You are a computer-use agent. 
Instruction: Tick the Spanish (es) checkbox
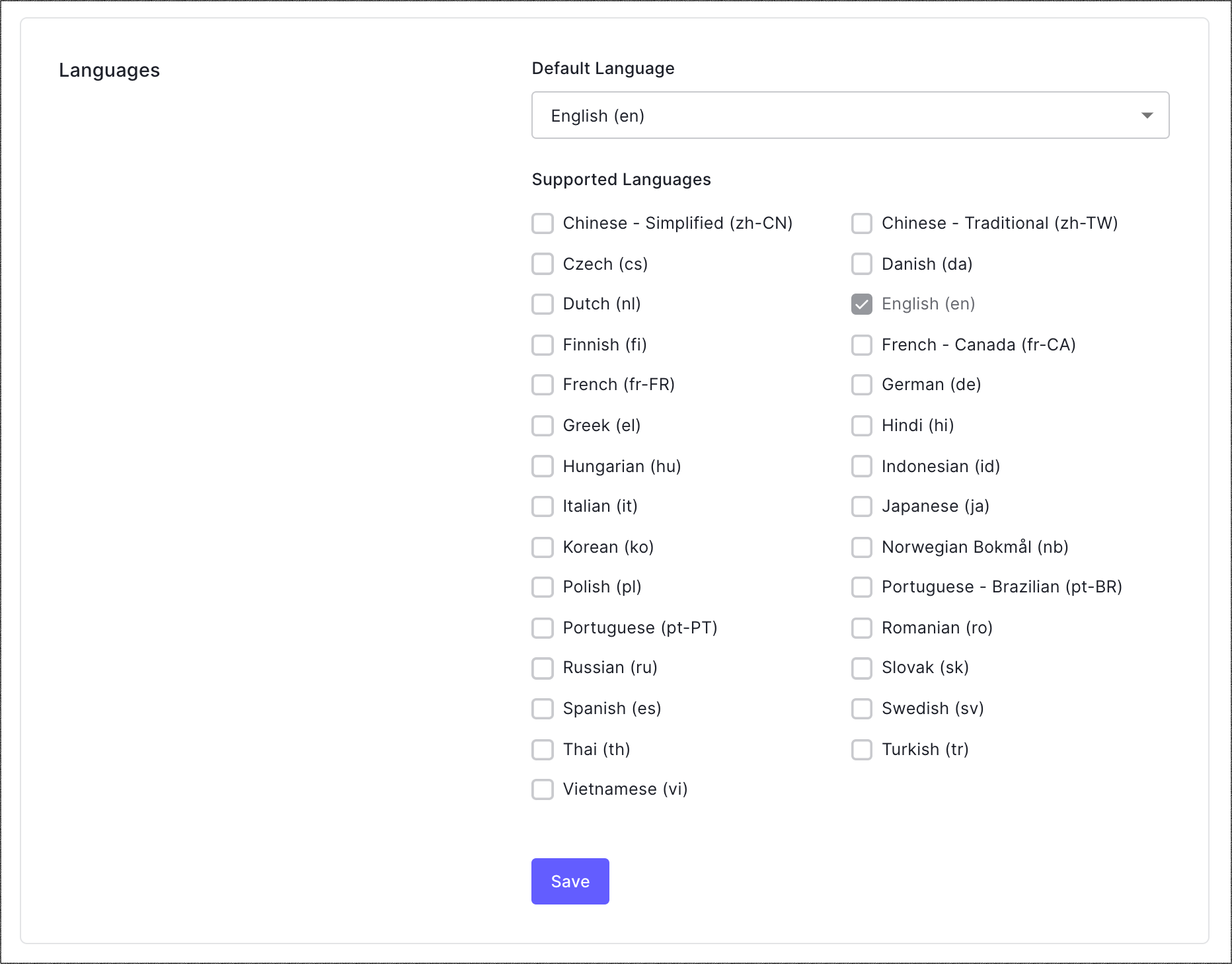[543, 709]
